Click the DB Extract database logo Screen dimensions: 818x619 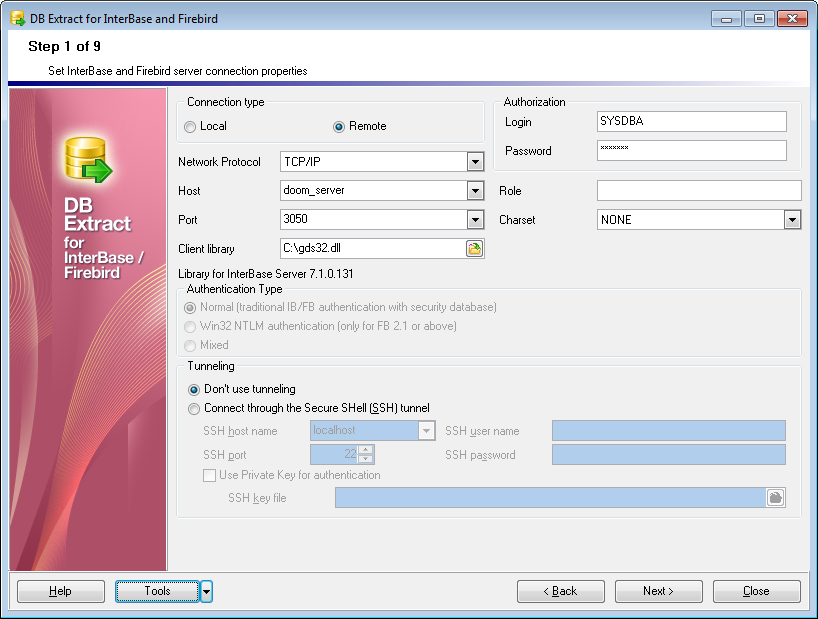click(88, 160)
